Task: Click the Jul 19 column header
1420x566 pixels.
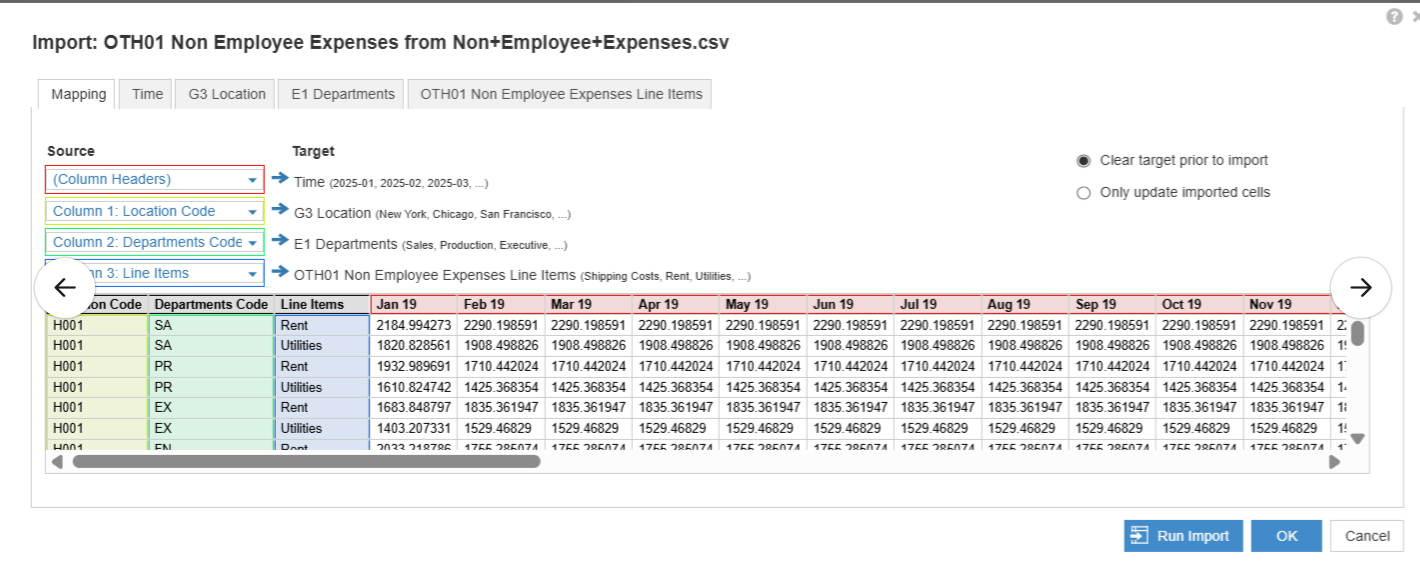Action: (938, 305)
